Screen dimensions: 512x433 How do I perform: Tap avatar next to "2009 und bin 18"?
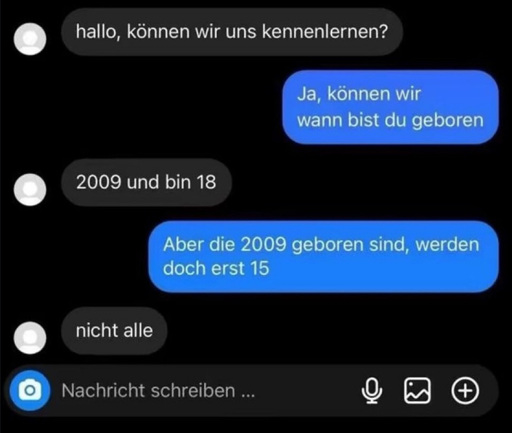point(30,189)
